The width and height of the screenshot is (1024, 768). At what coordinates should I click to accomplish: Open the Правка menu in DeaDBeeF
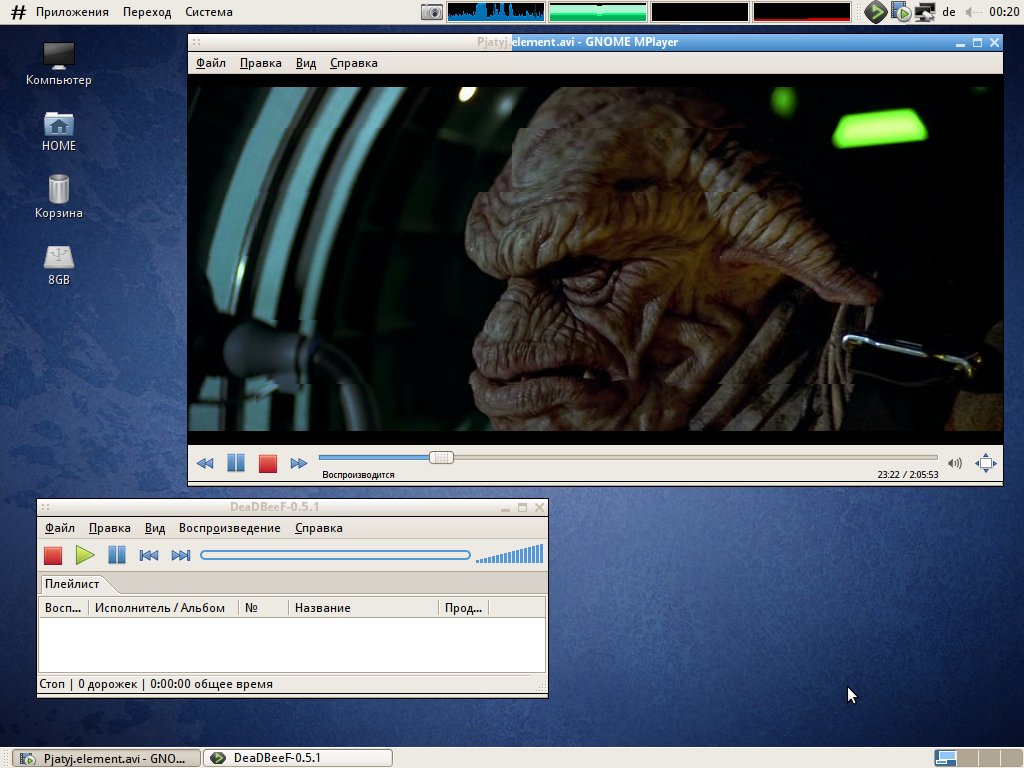pos(110,528)
